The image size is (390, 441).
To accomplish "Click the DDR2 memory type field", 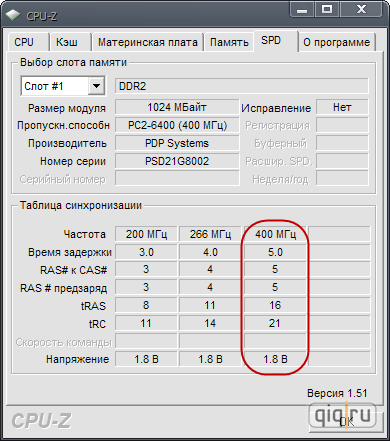I will click(242, 86).
